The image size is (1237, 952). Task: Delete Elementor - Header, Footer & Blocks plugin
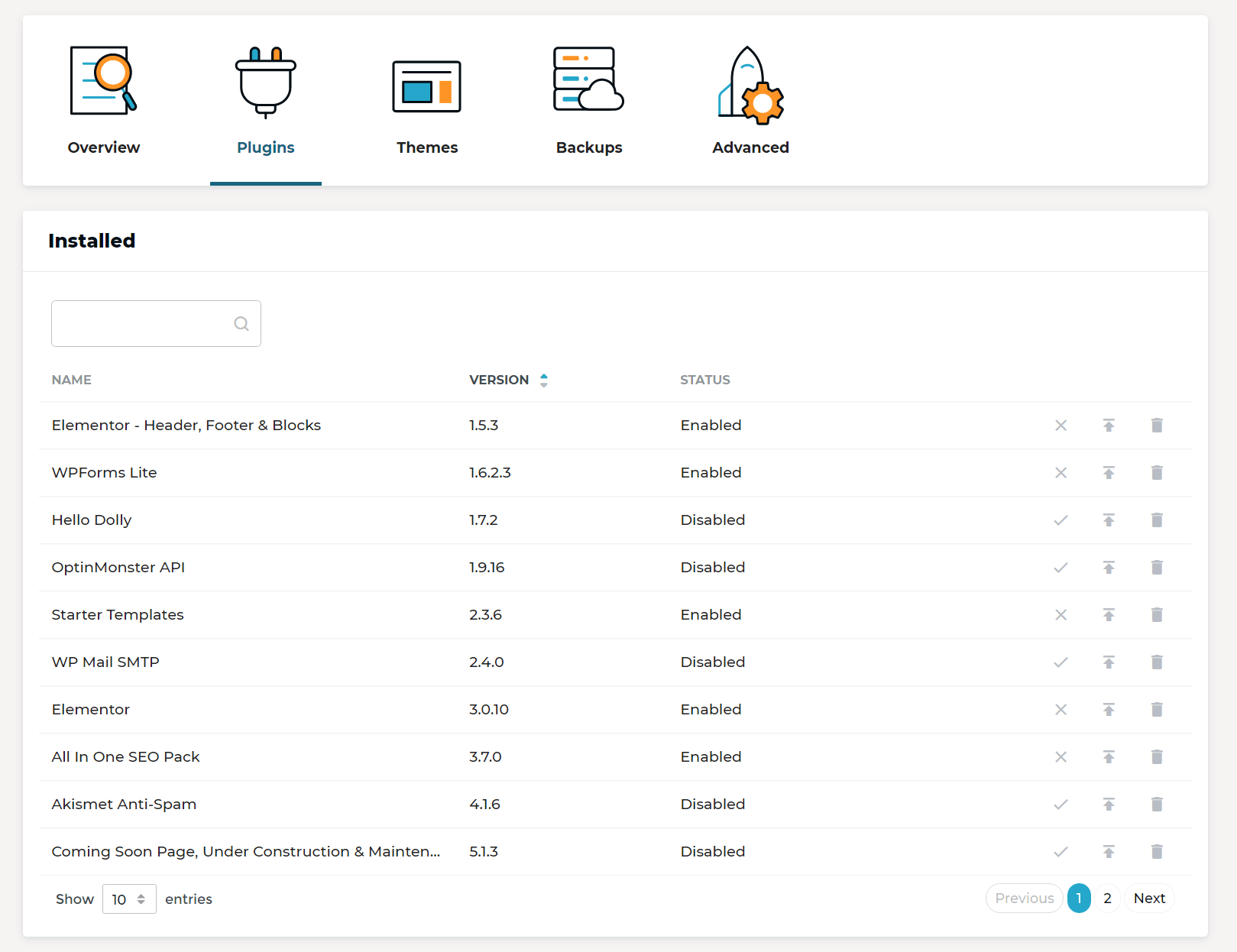1157,426
